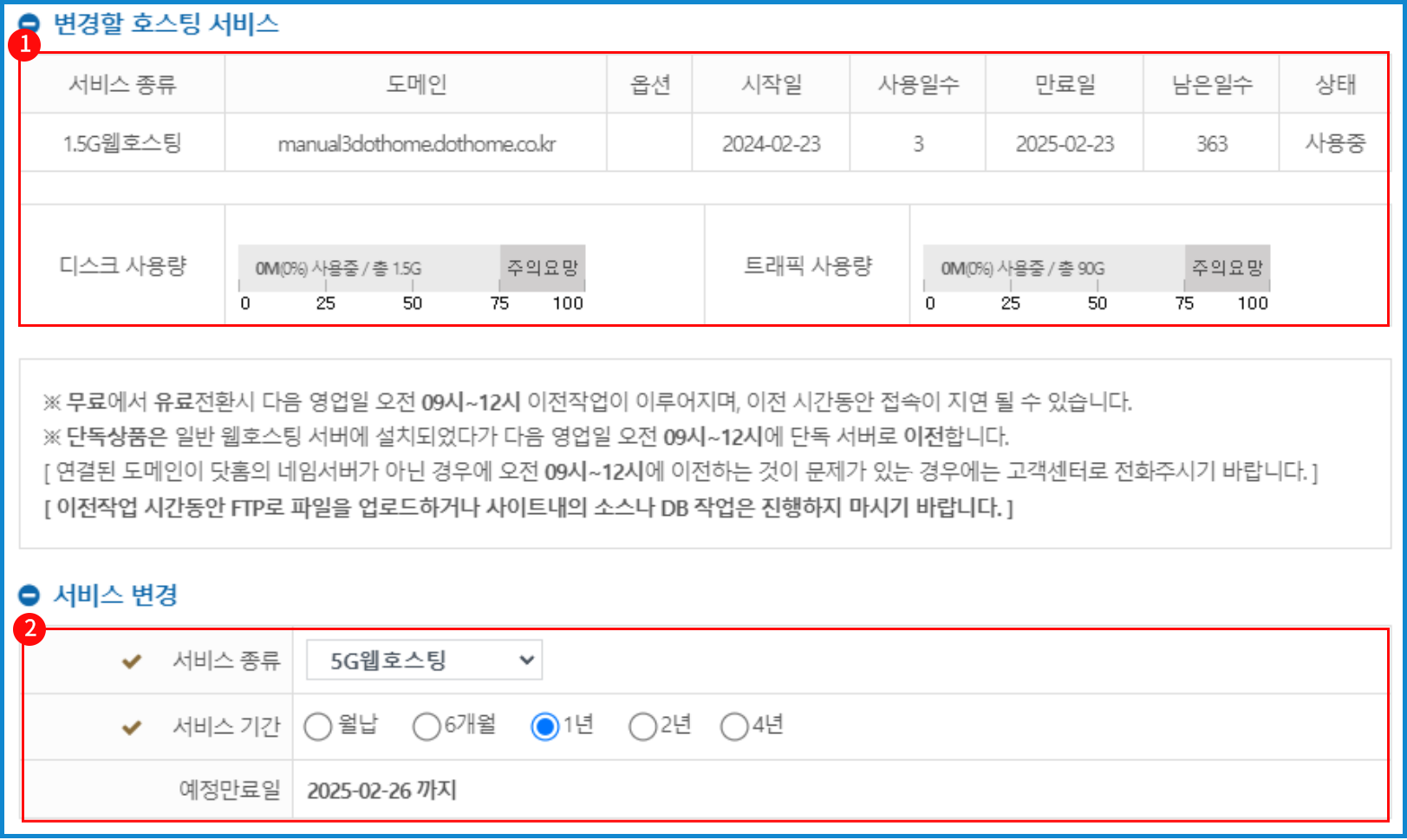Click the 2025-02-26 까지 expected expiry date
1407x840 pixels.
[381, 791]
